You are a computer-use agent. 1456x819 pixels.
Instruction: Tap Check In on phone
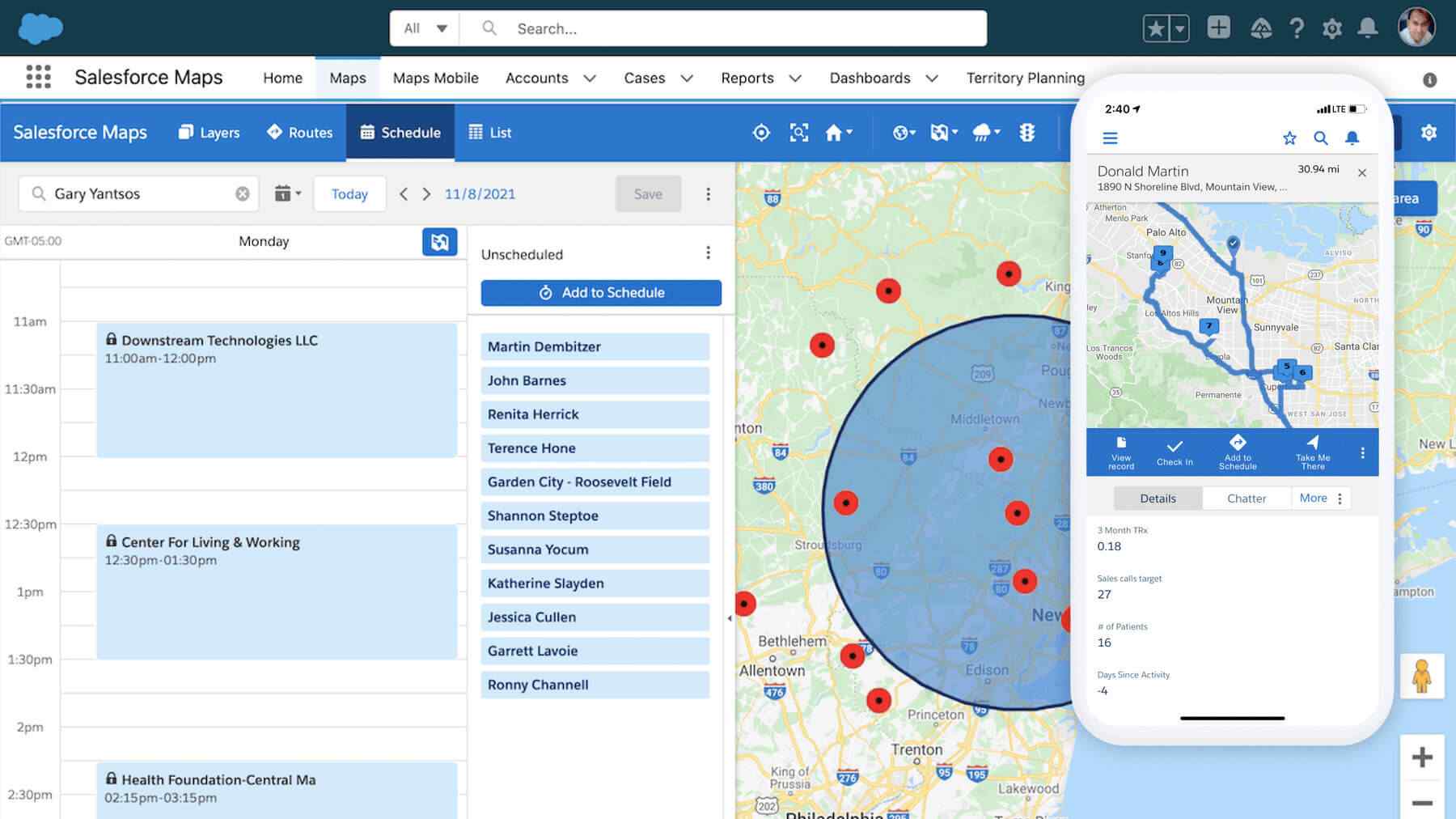click(1175, 452)
